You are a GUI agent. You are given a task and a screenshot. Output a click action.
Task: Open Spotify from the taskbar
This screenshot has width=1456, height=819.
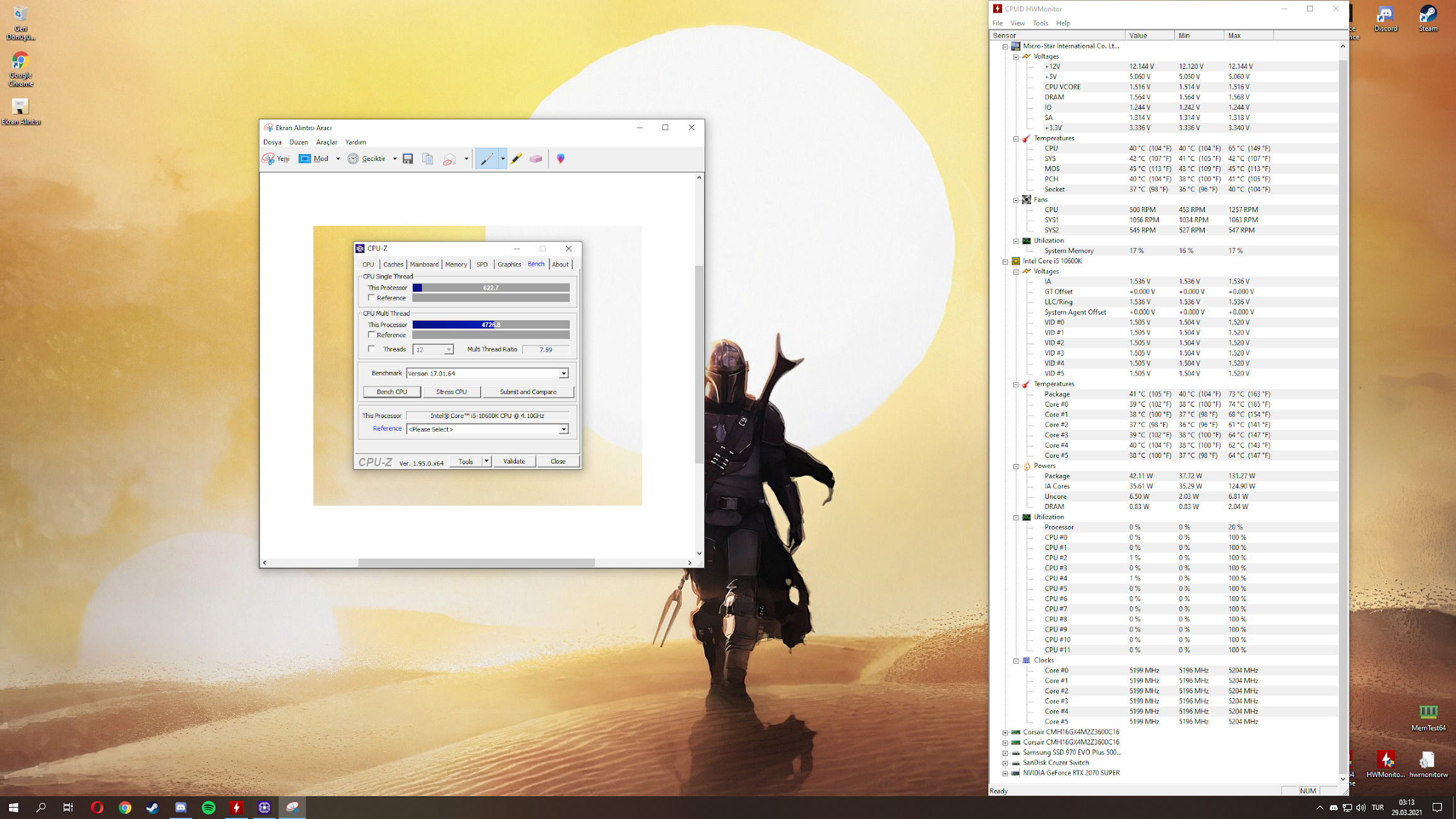pos(208,807)
